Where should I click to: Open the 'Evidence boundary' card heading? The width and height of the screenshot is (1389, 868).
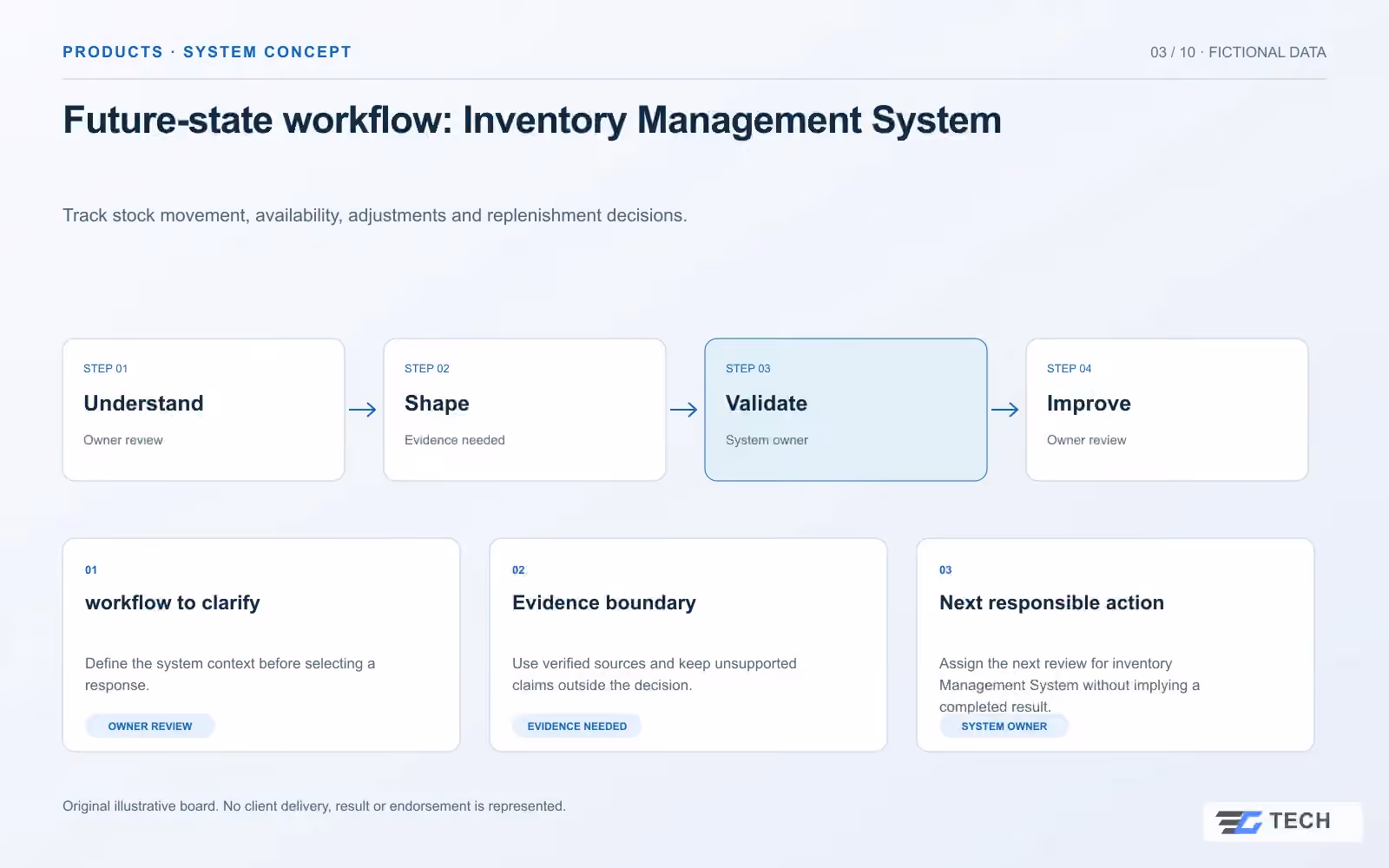coord(604,602)
